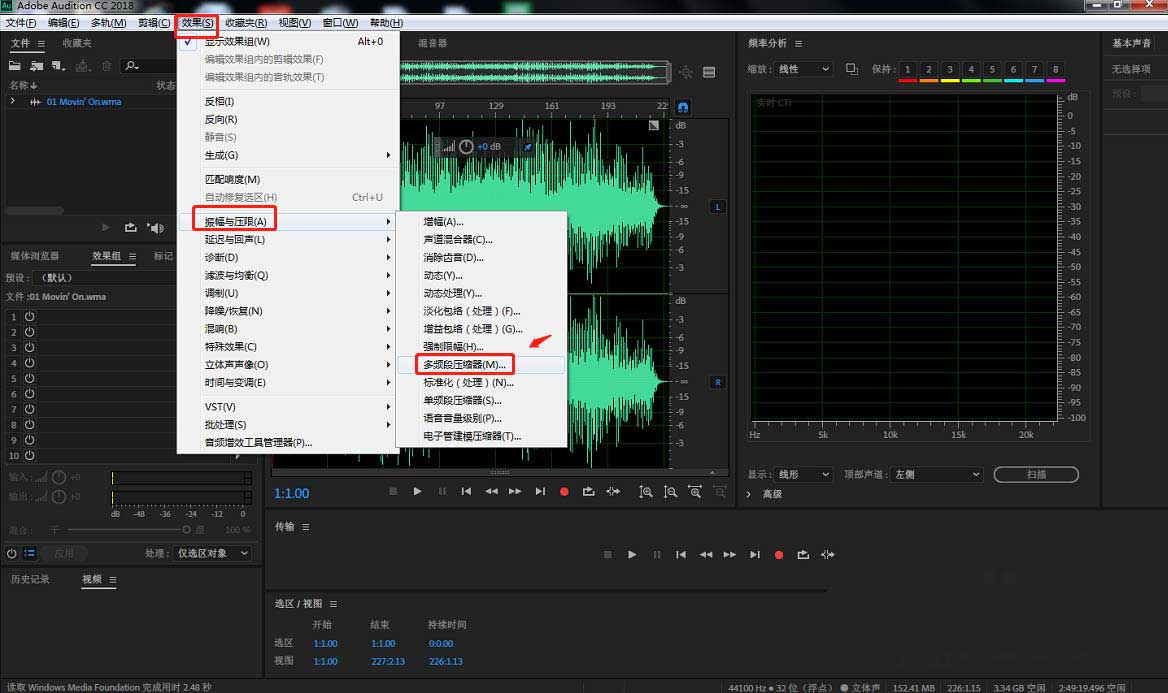Select the red hold swatch number 1
The width and height of the screenshot is (1168, 693).
(907, 70)
